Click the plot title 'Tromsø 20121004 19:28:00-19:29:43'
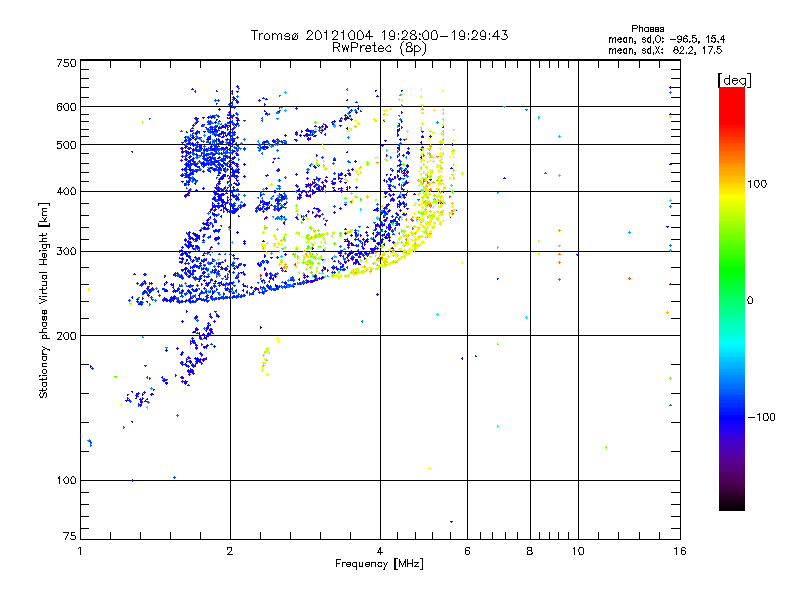This screenshot has height=600, width=800. [379, 35]
